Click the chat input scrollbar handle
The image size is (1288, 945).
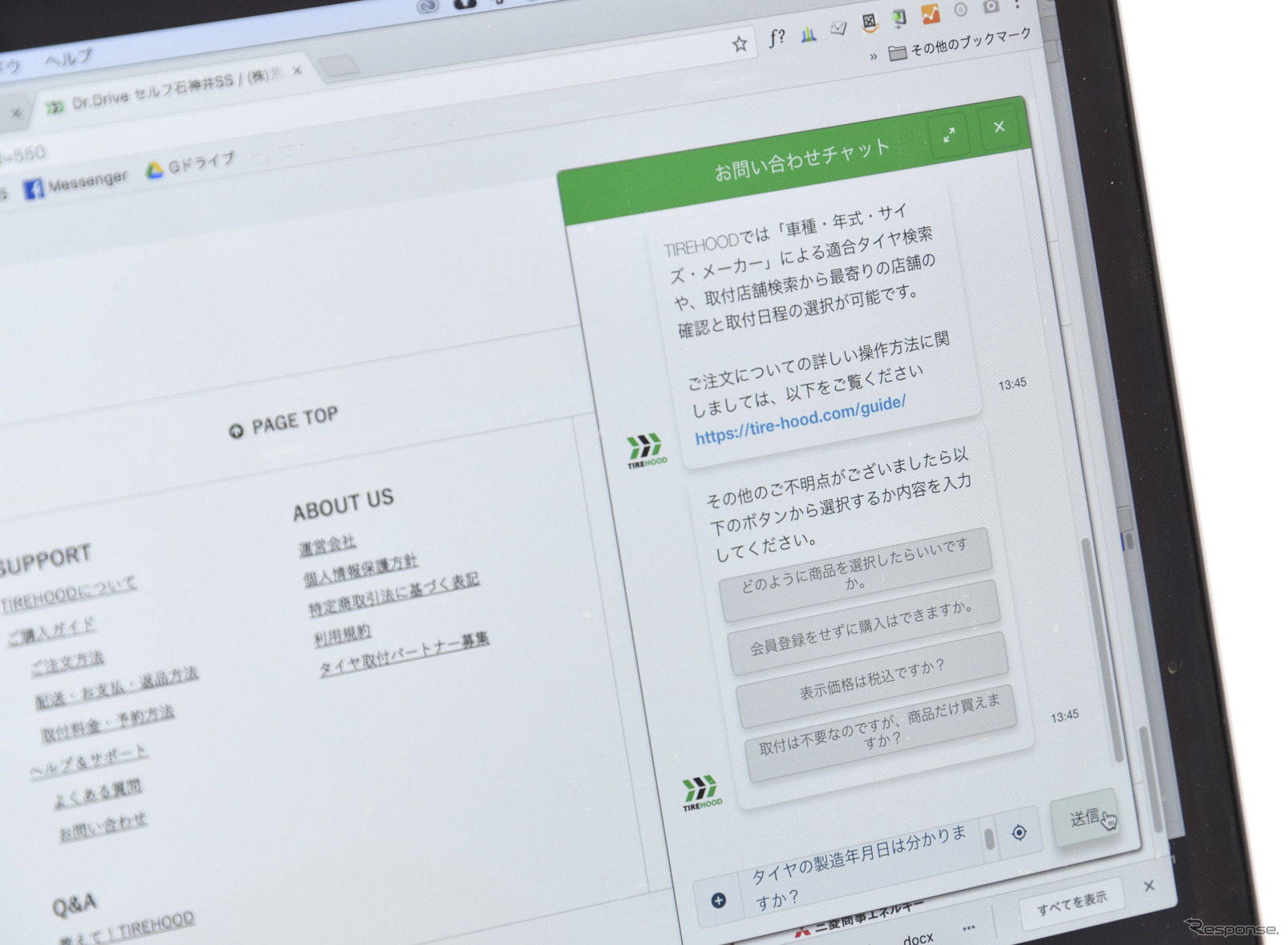(x=989, y=839)
